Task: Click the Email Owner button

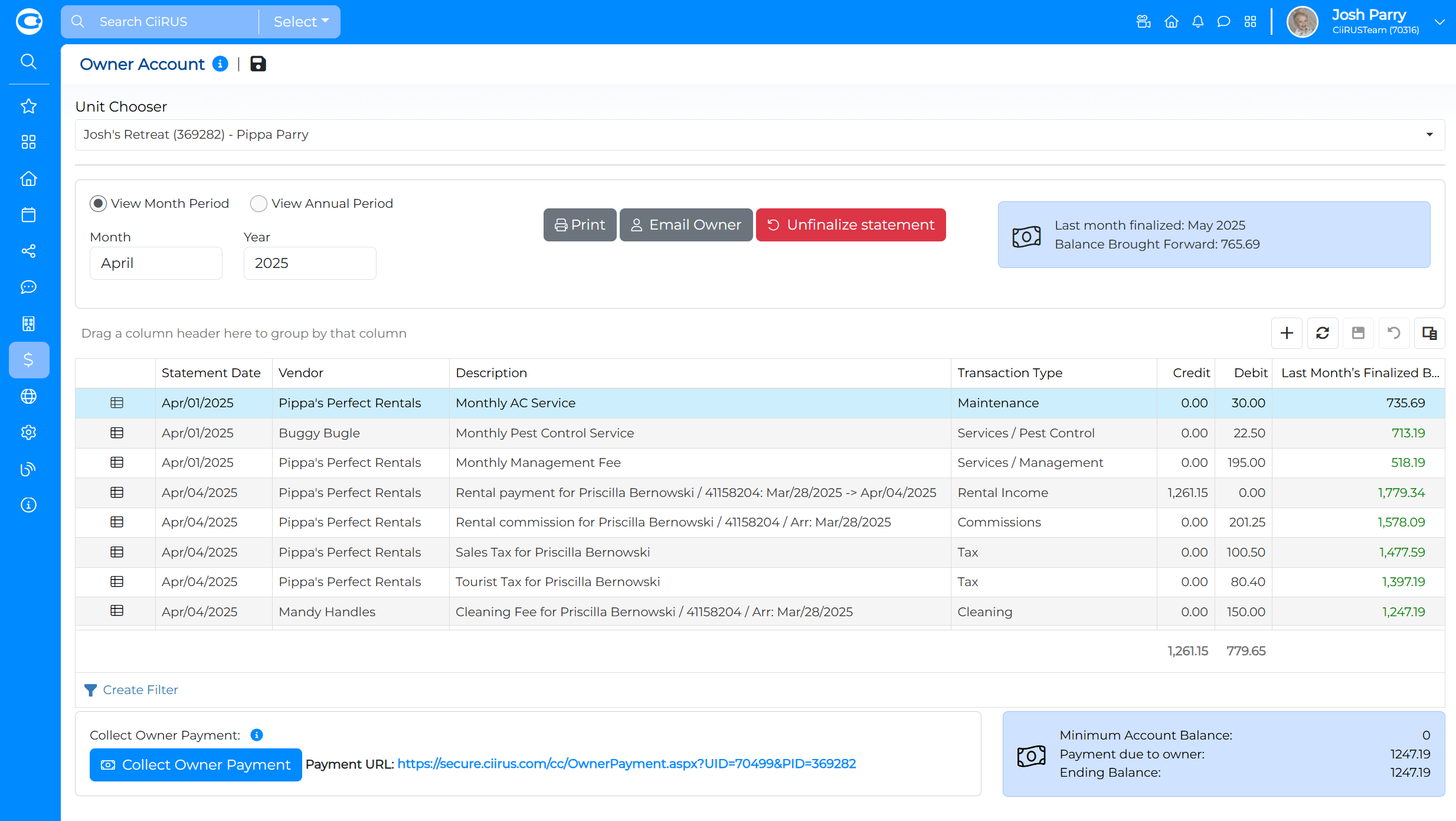Action: [686, 225]
